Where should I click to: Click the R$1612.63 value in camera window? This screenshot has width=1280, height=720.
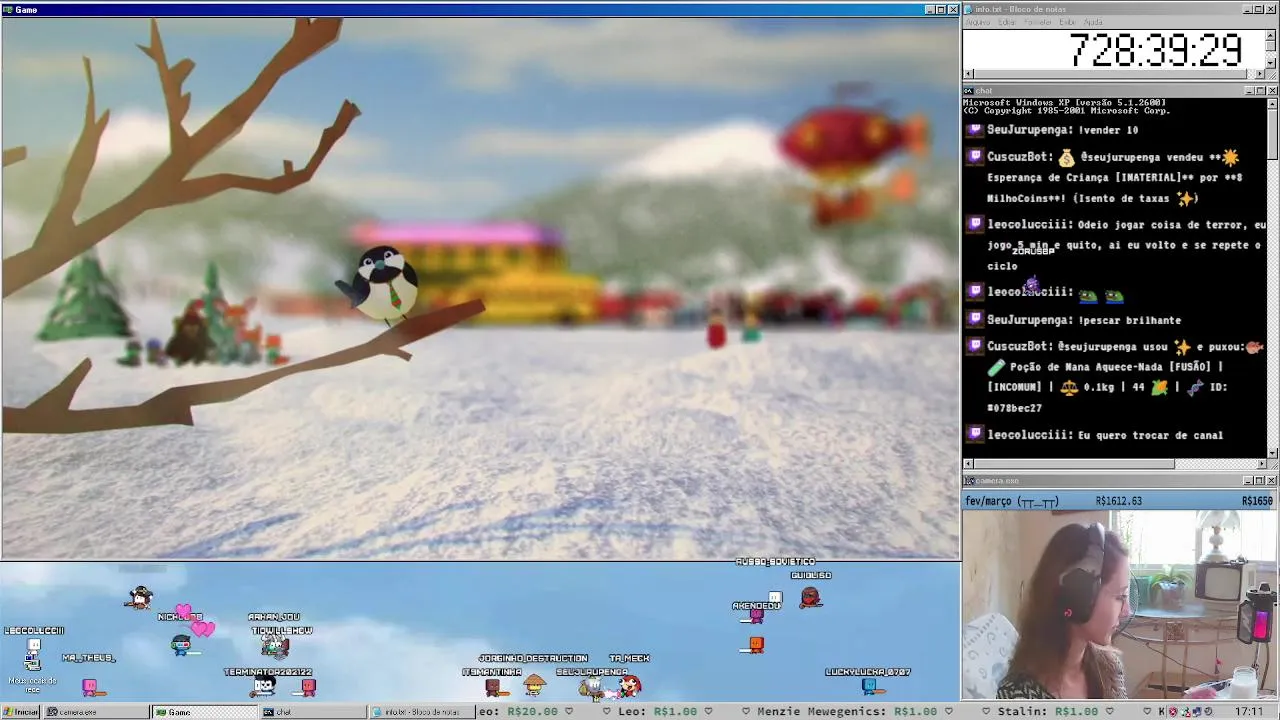[1119, 501]
